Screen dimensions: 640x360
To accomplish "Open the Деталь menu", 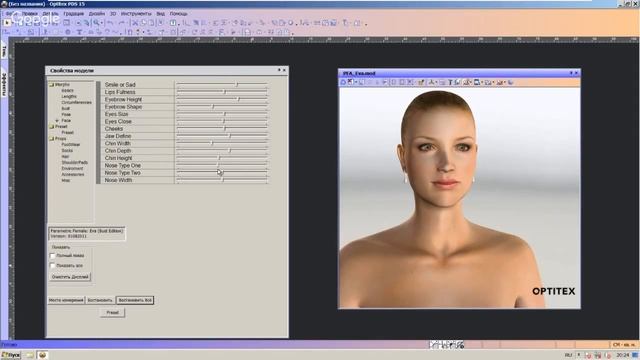I will [51, 13].
